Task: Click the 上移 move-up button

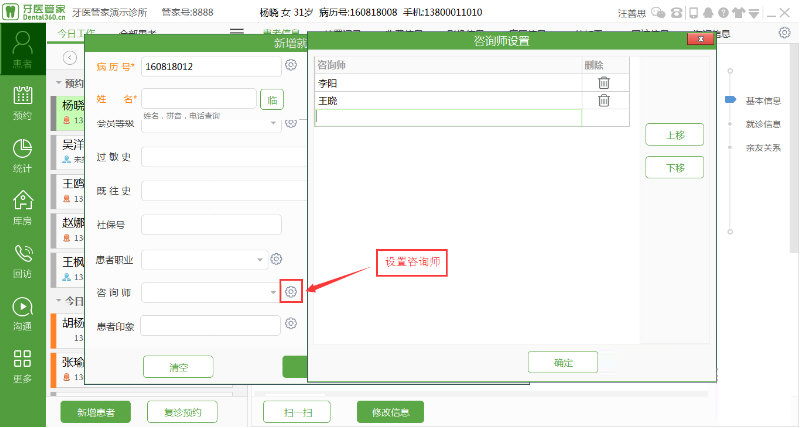Action: (x=674, y=135)
